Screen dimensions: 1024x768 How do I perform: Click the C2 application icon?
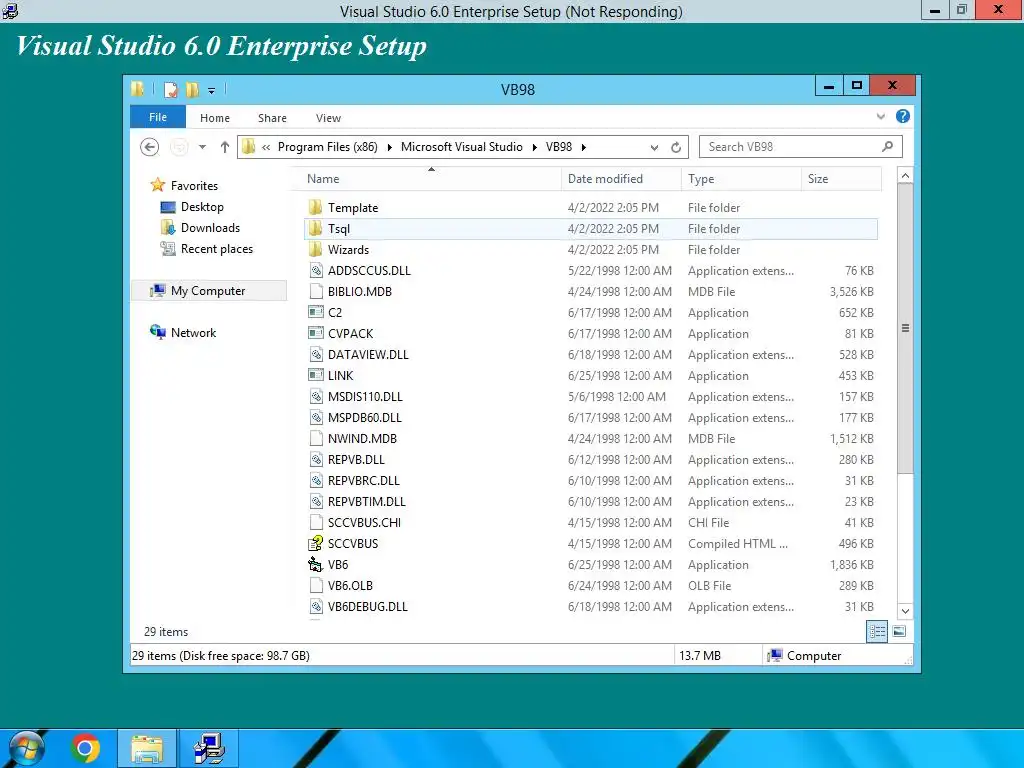(x=316, y=312)
